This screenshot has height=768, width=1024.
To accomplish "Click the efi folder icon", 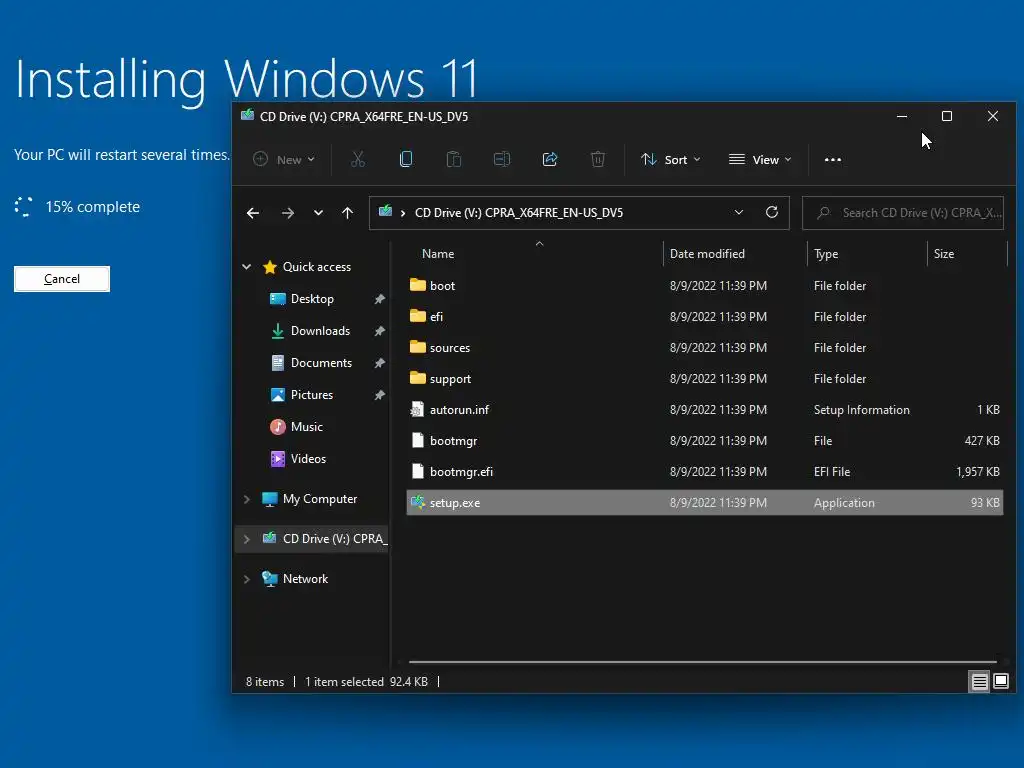I will coord(417,316).
